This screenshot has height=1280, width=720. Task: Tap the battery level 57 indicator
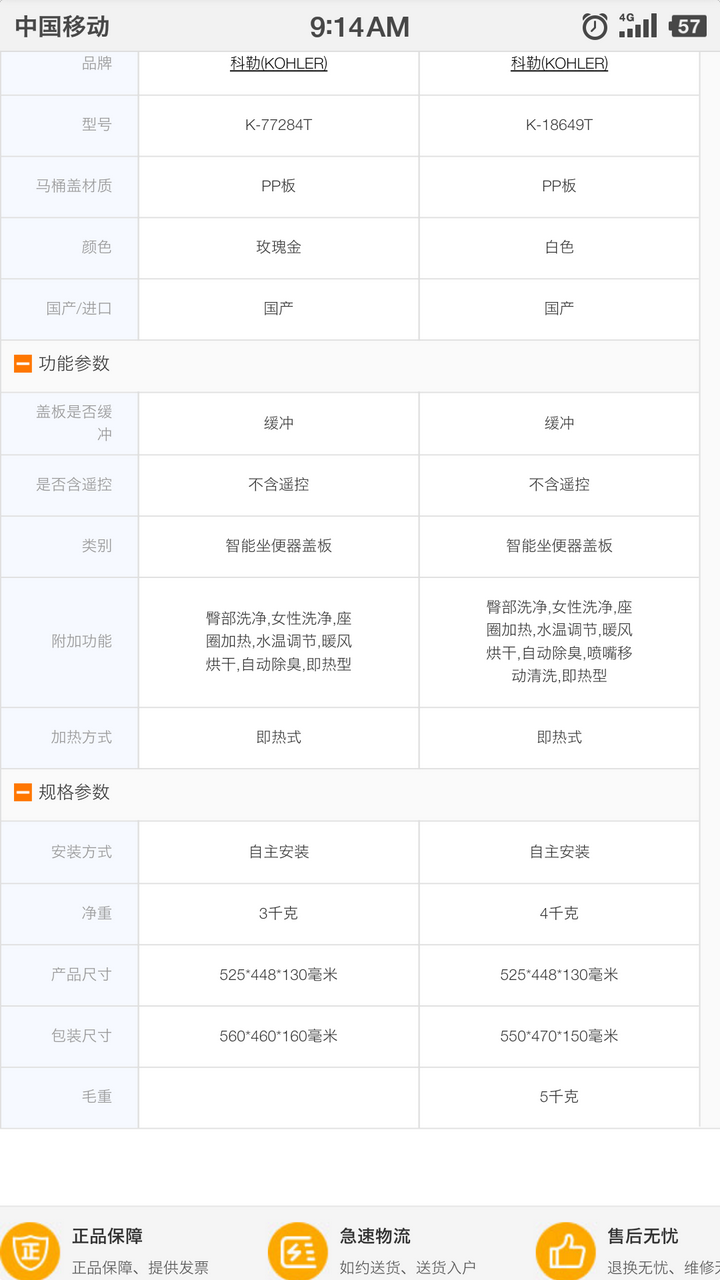coord(688,26)
